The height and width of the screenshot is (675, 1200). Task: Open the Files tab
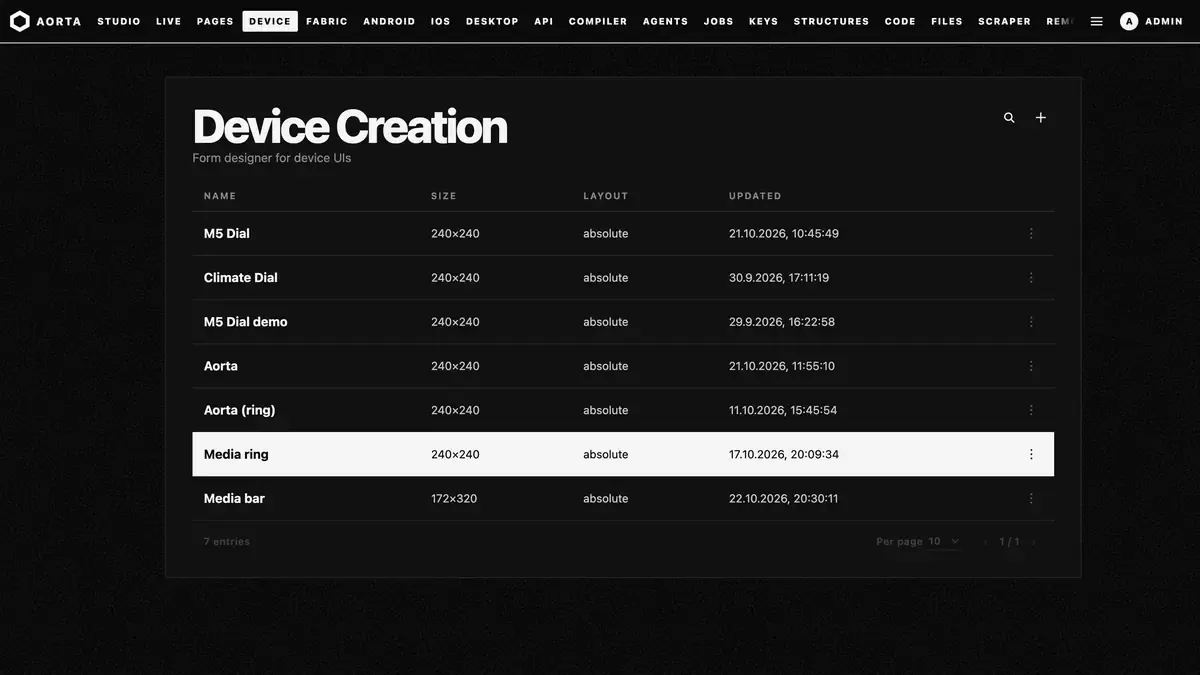pos(947,21)
